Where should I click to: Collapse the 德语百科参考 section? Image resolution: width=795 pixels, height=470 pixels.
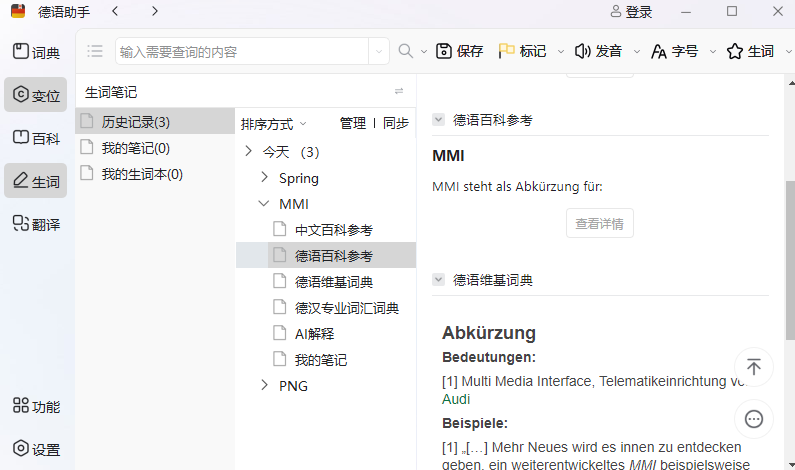coord(438,120)
